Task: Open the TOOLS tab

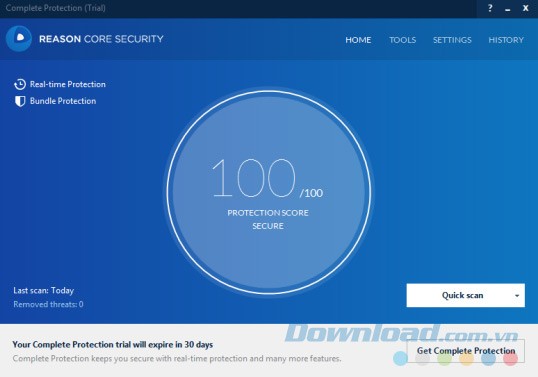Action: [402, 40]
